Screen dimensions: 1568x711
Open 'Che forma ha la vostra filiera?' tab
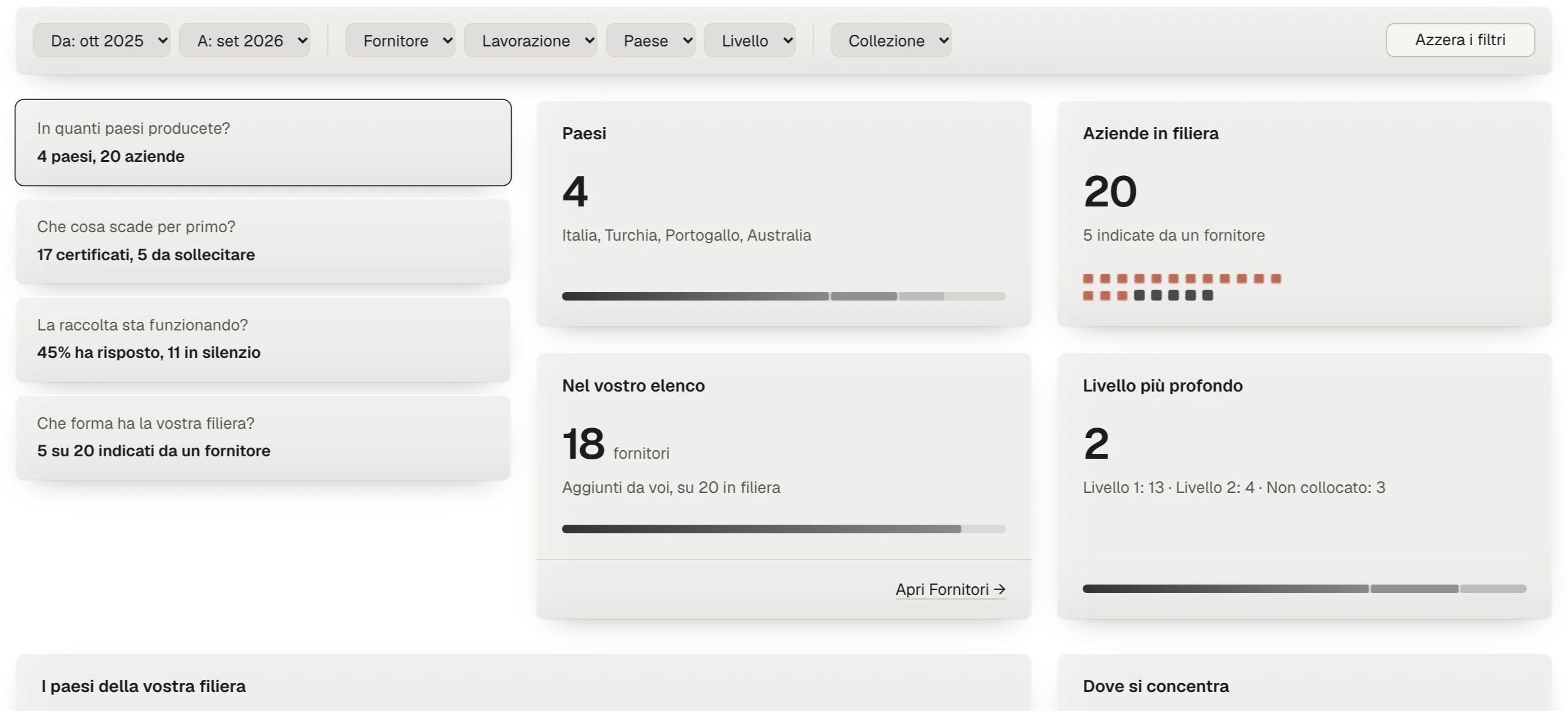click(x=263, y=437)
